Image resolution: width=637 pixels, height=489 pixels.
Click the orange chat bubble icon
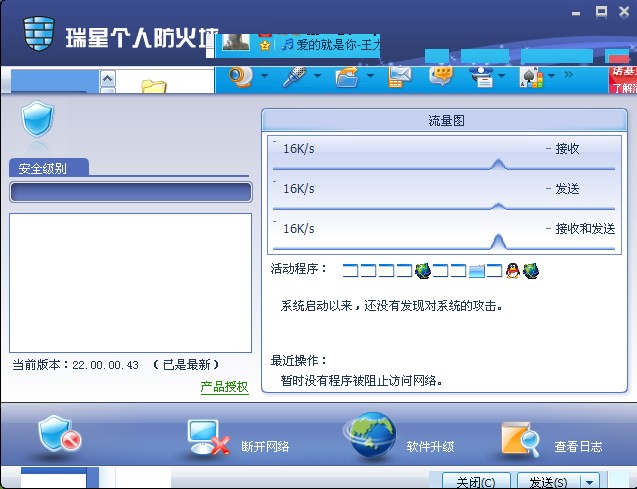[441, 76]
